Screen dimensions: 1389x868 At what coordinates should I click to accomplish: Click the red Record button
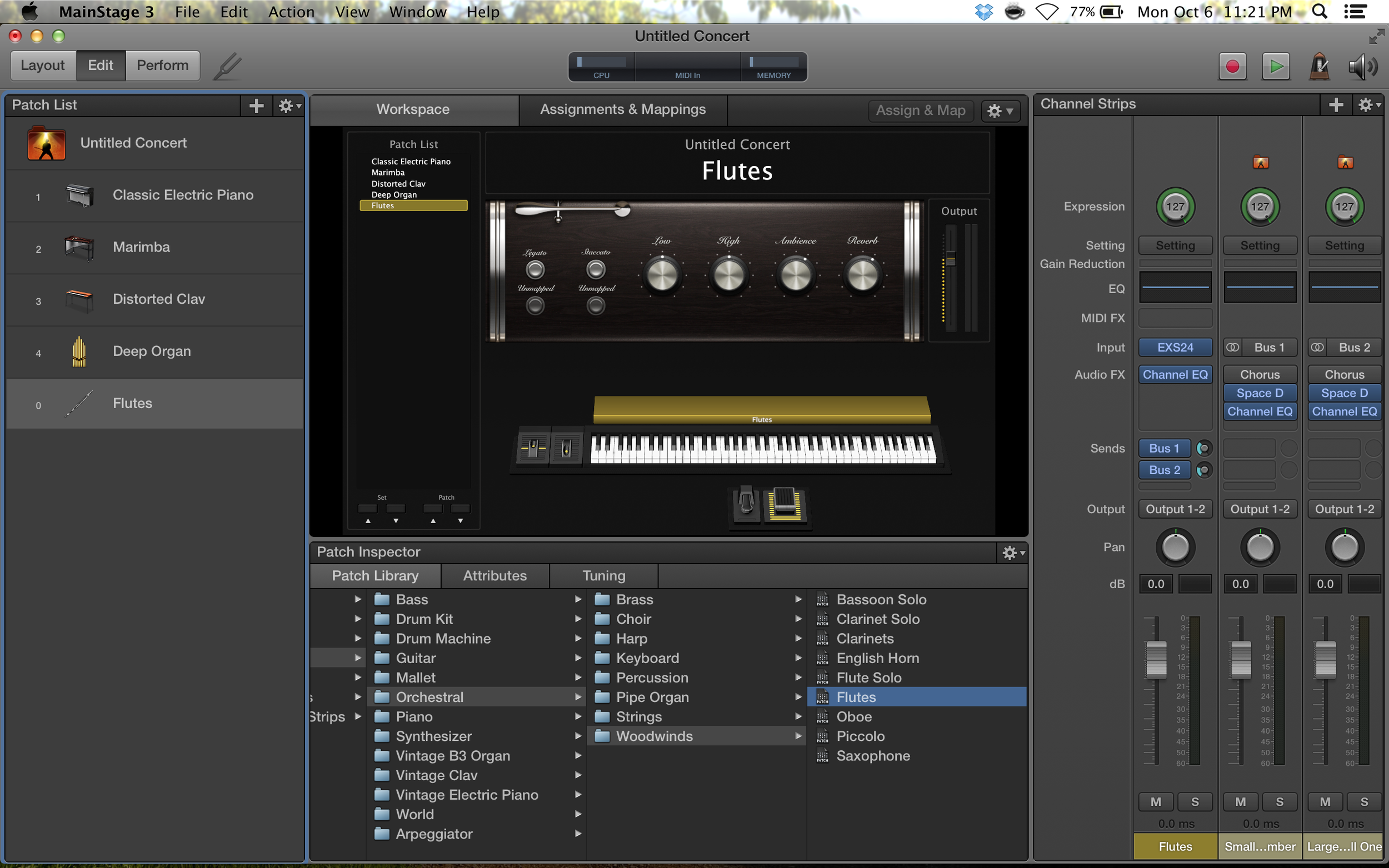[1232, 66]
